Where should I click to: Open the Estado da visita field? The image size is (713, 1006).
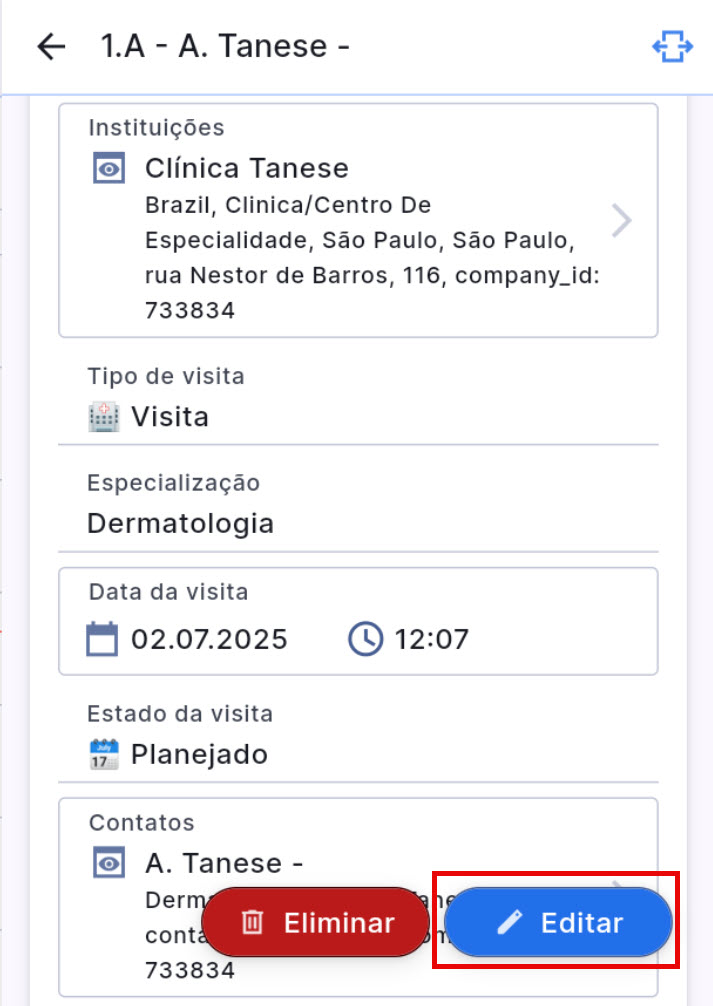tap(199, 754)
